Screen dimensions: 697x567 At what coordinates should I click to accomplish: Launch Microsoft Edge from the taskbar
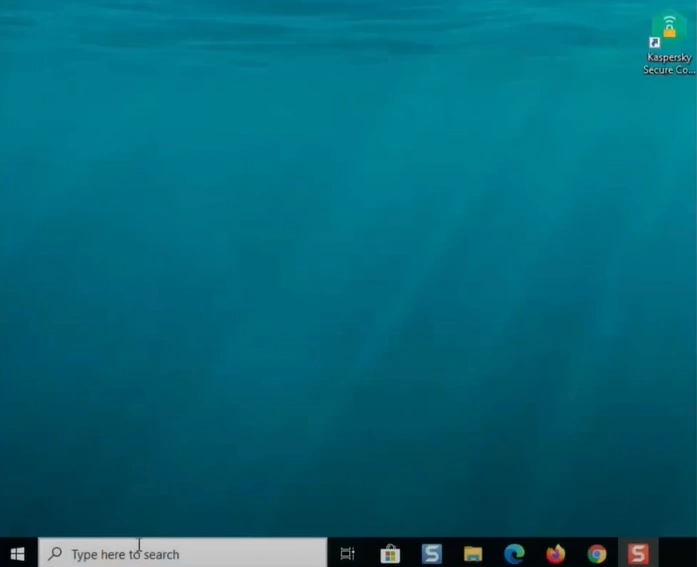514,554
